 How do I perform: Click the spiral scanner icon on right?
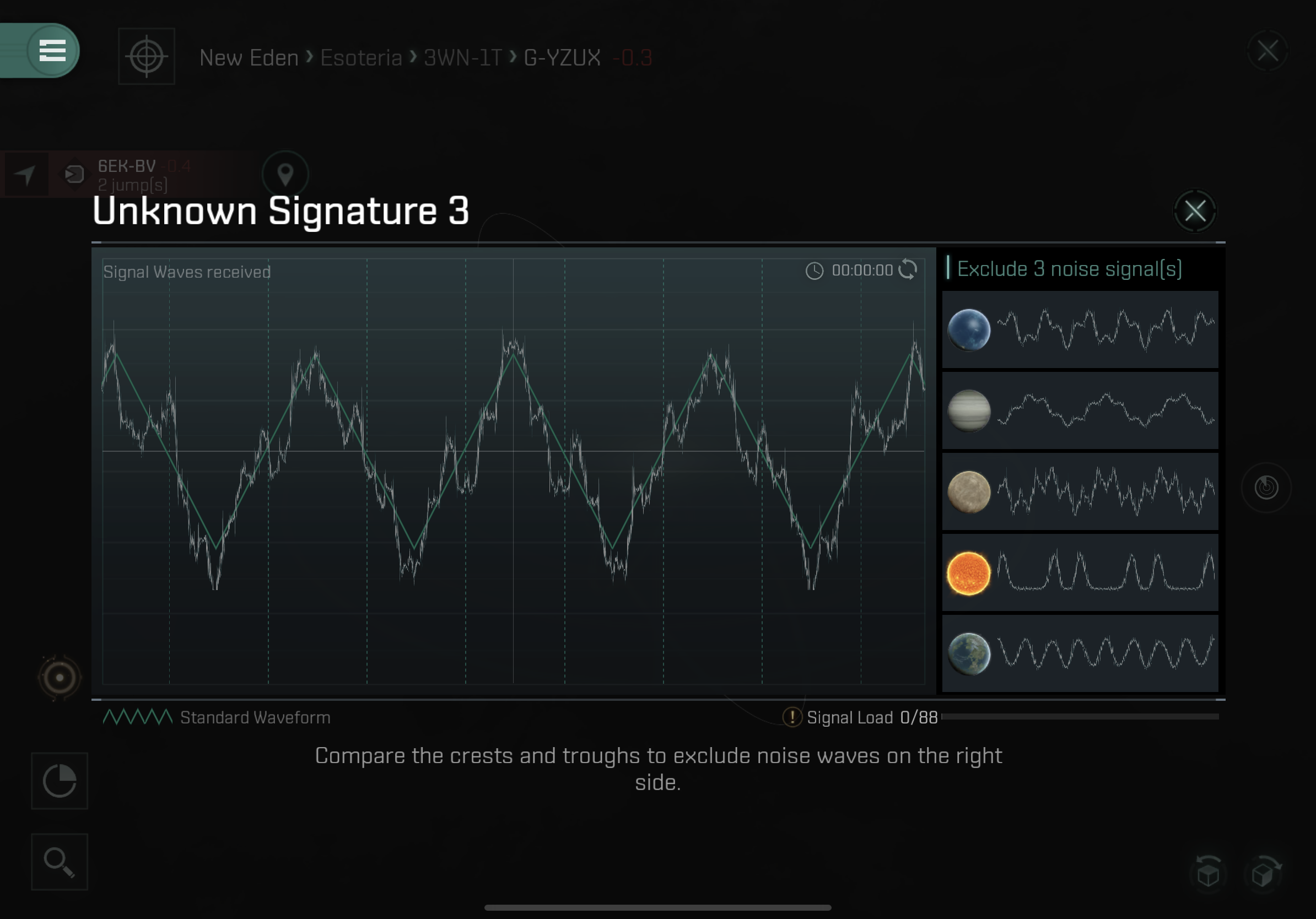[1266, 488]
